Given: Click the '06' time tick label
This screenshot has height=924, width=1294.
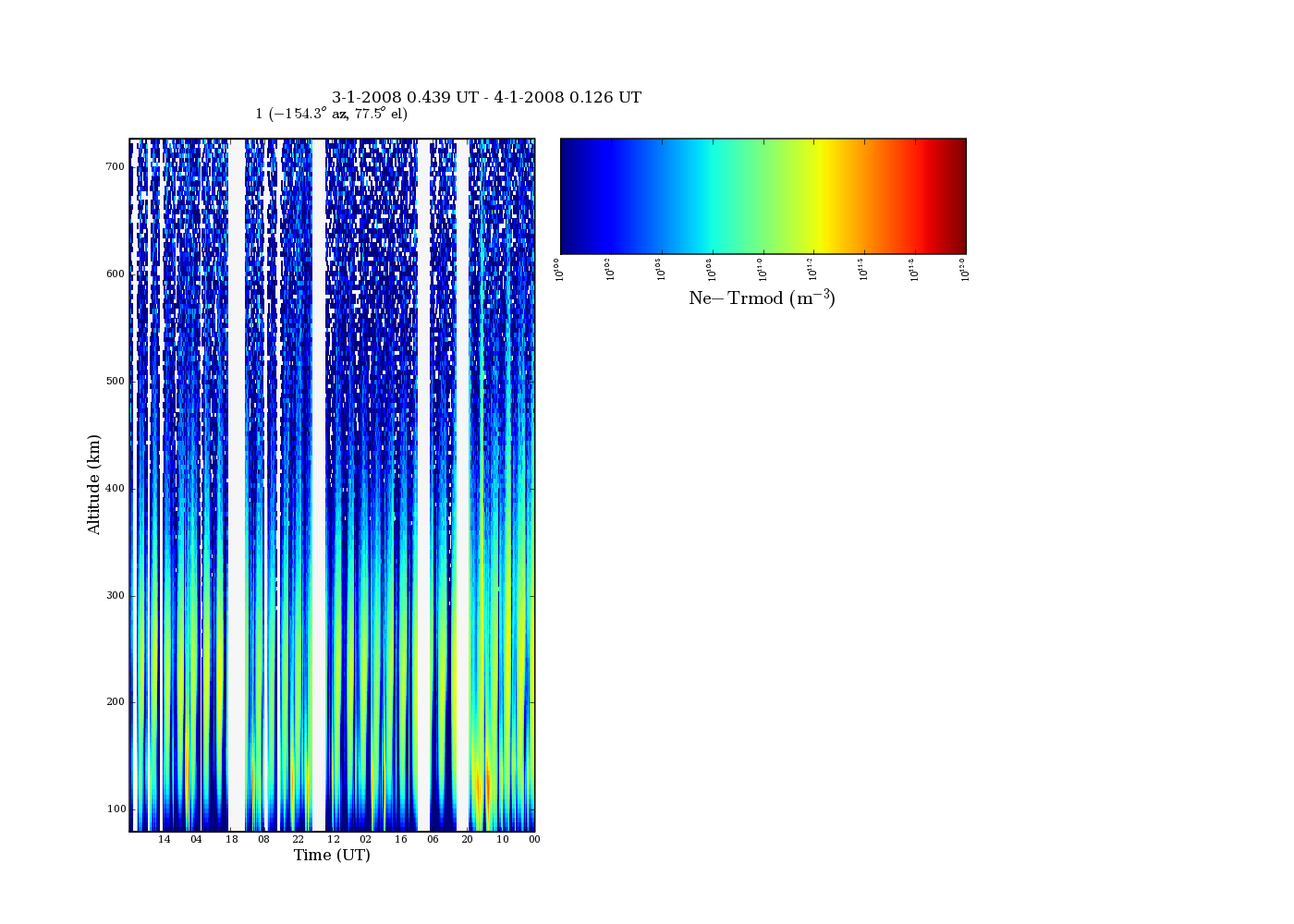Looking at the screenshot, I should [x=433, y=839].
